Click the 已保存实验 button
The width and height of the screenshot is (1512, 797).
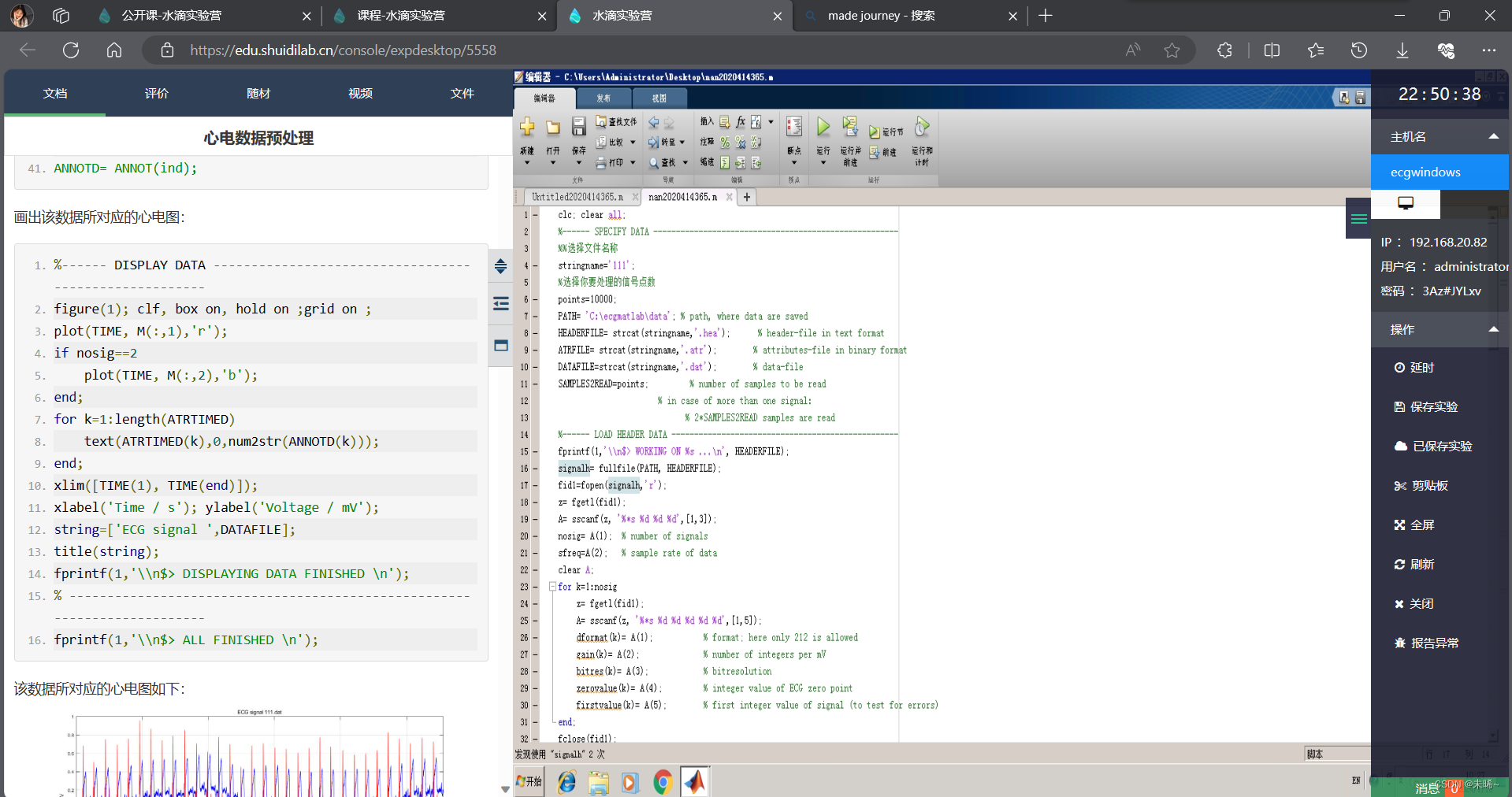point(1433,447)
